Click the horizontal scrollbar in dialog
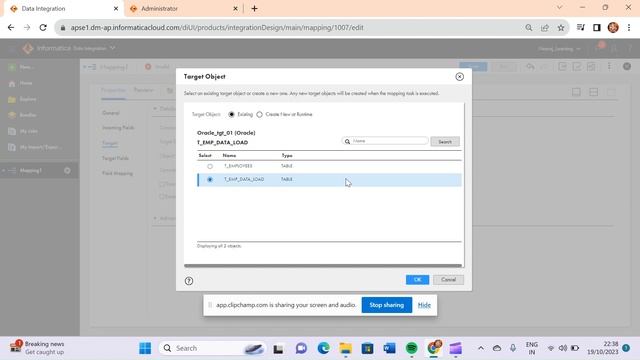 pos(323,266)
